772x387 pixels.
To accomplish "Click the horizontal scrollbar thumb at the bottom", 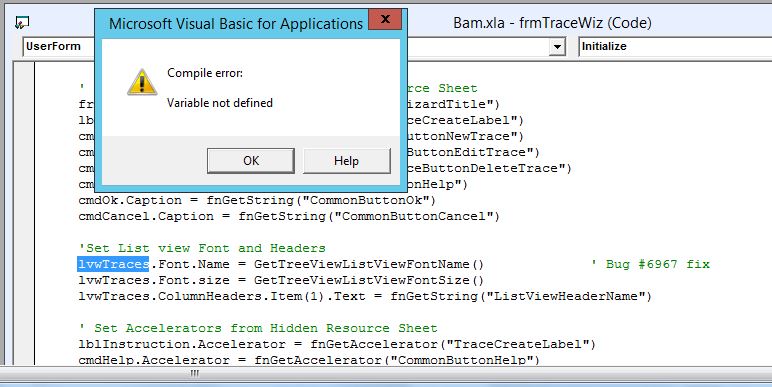I will (x=194, y=374).
